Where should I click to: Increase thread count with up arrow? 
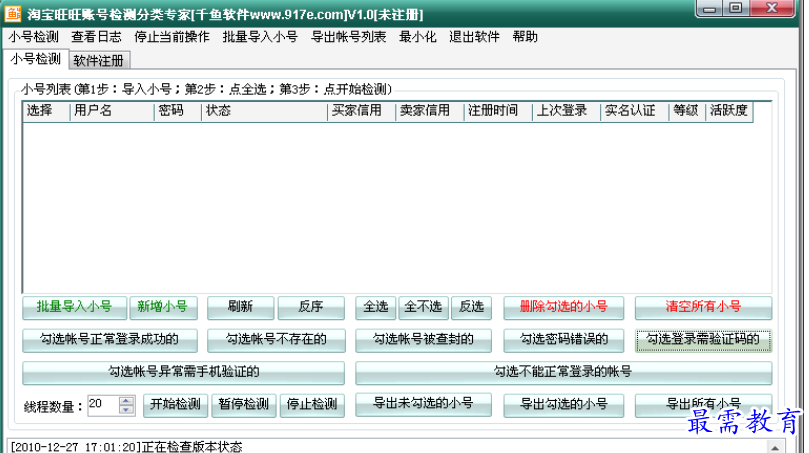[126, 400]
